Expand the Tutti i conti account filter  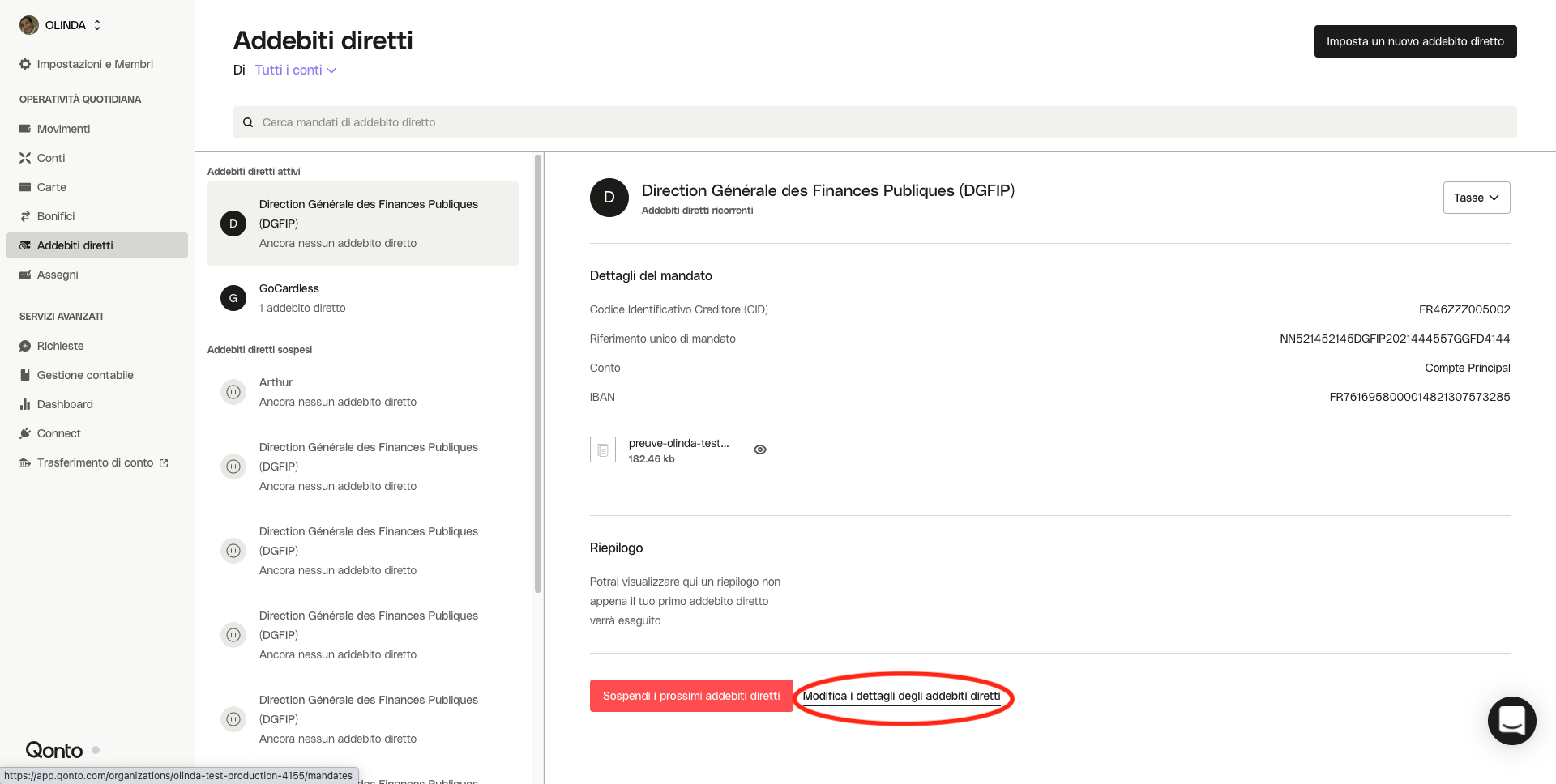296,70
